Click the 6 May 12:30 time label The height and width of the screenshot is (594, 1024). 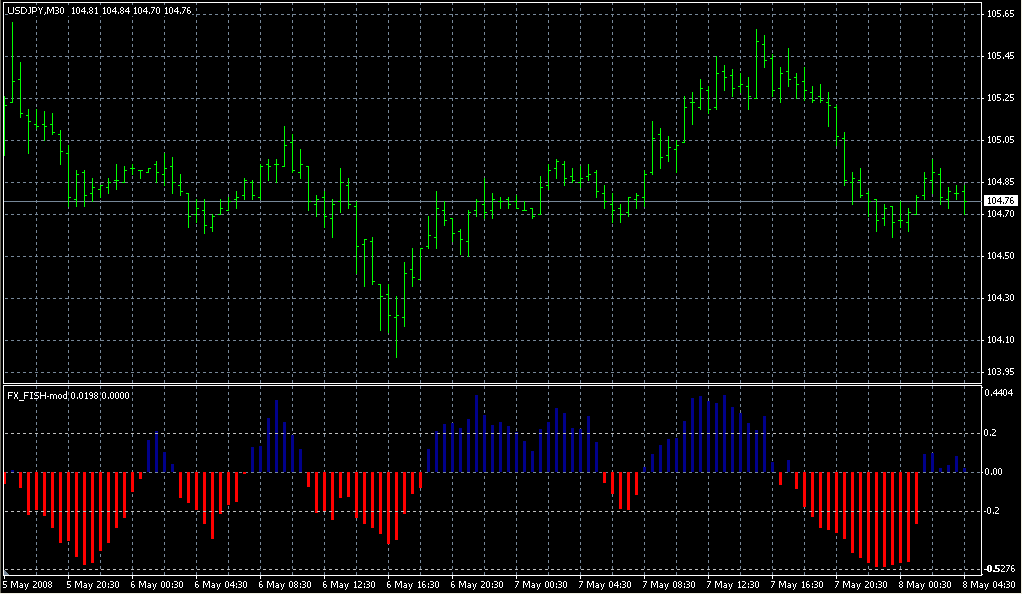click(x=349, y=585)
